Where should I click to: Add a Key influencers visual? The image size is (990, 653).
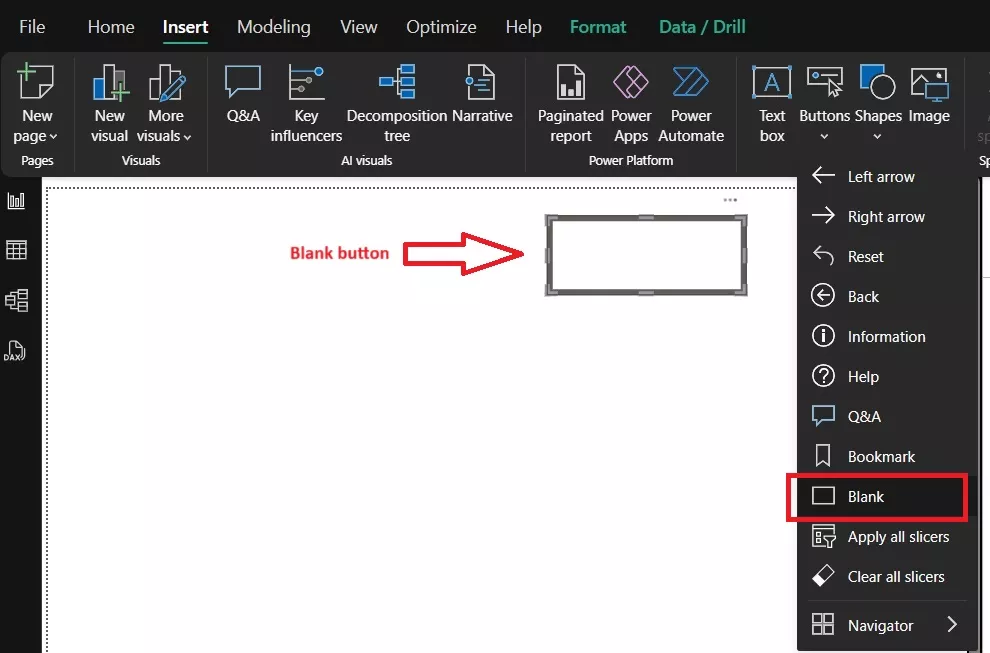(305, 100)
